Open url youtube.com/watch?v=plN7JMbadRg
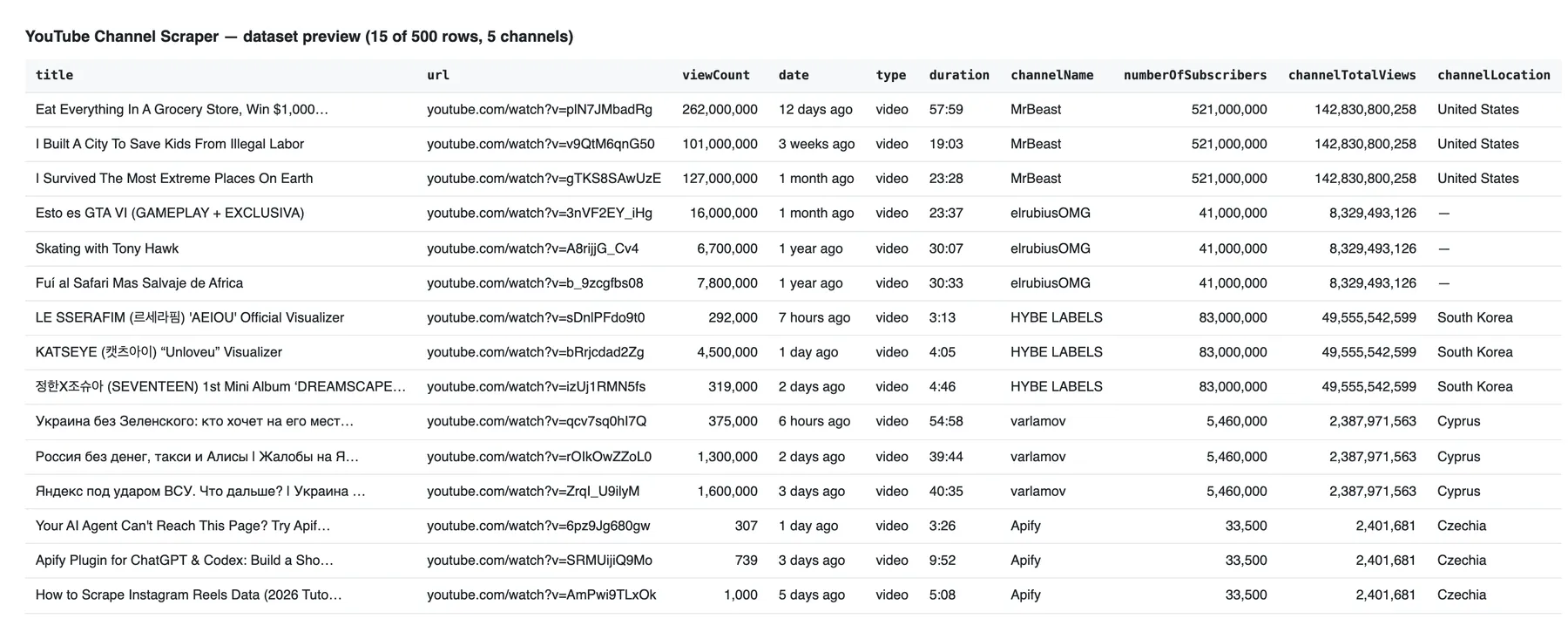Image resolution: width=1568 pixels, height=639 pixels. [539, 109]
